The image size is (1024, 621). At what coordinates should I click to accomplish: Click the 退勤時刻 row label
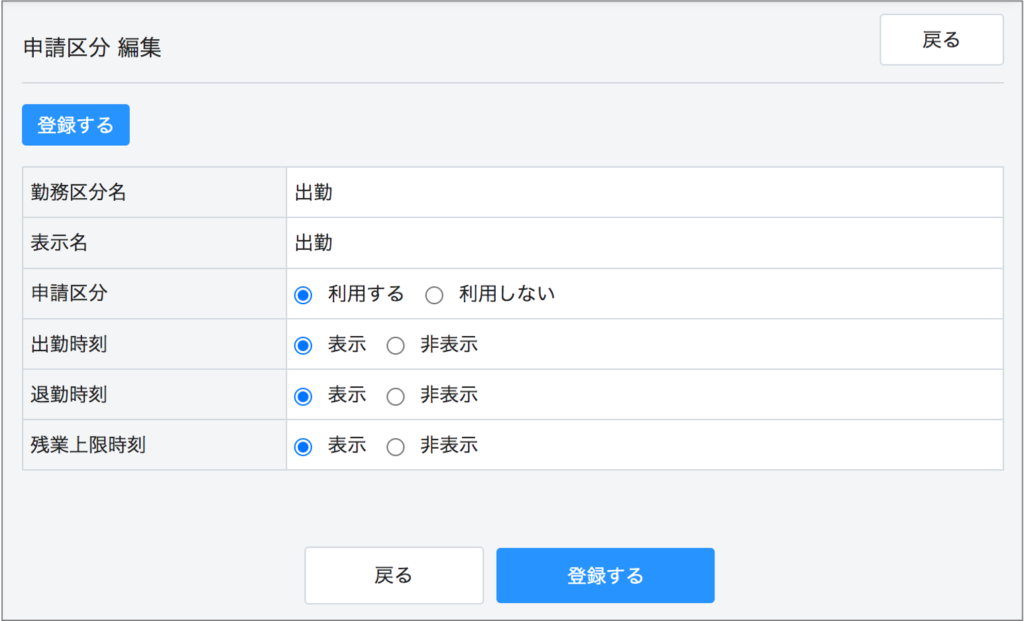click(x=69, y=394)
